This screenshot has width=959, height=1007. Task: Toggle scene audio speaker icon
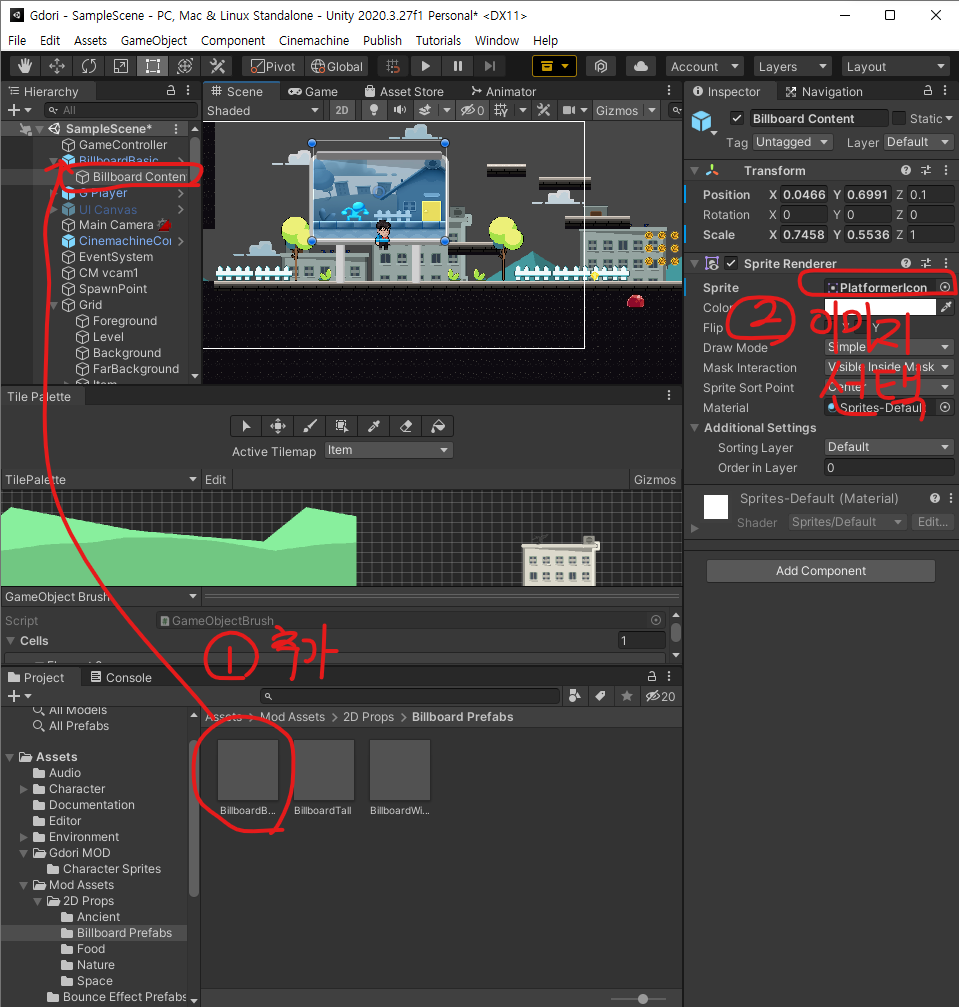point(400,110)
